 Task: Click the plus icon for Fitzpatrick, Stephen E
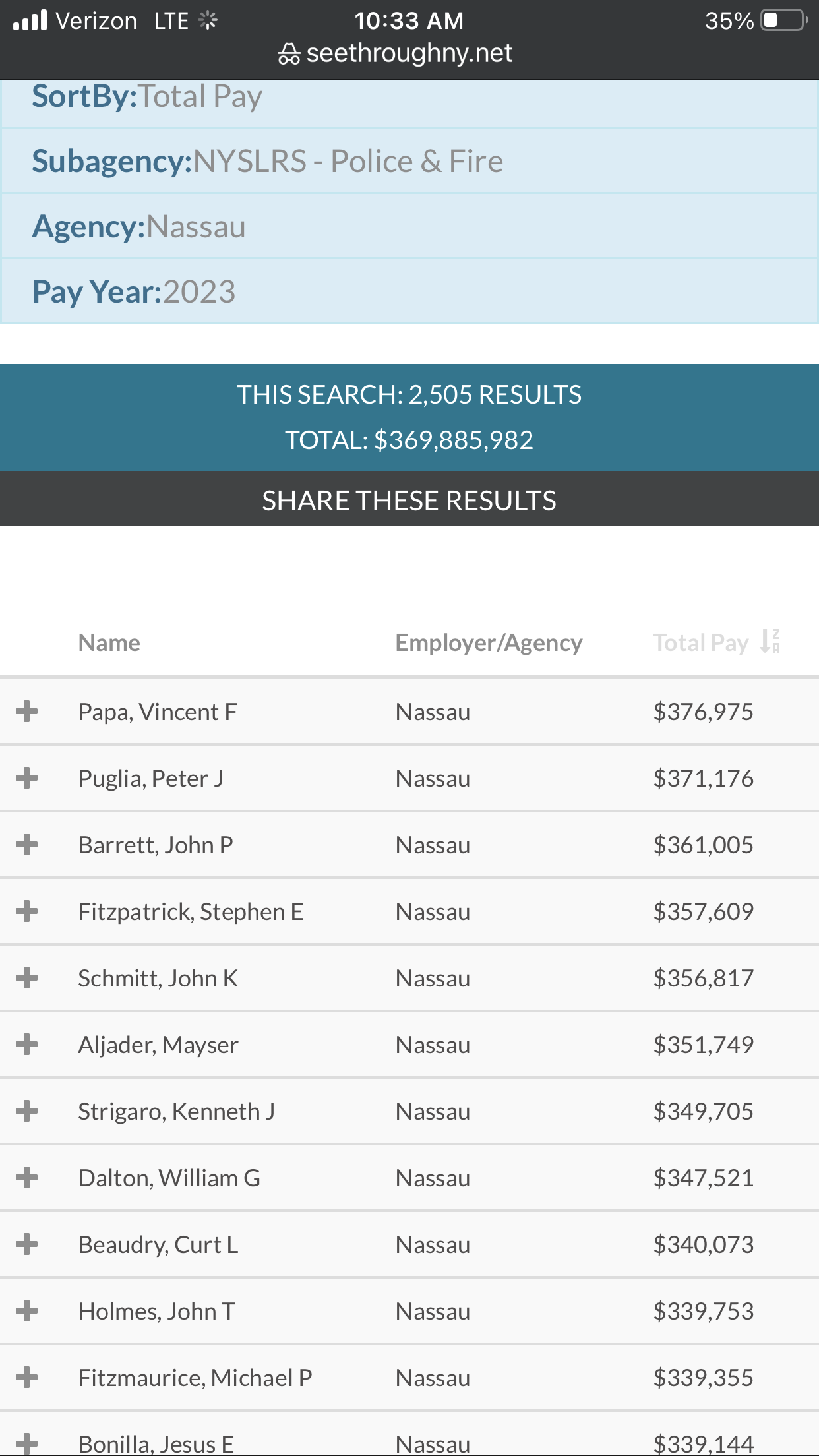pos(27,911)
